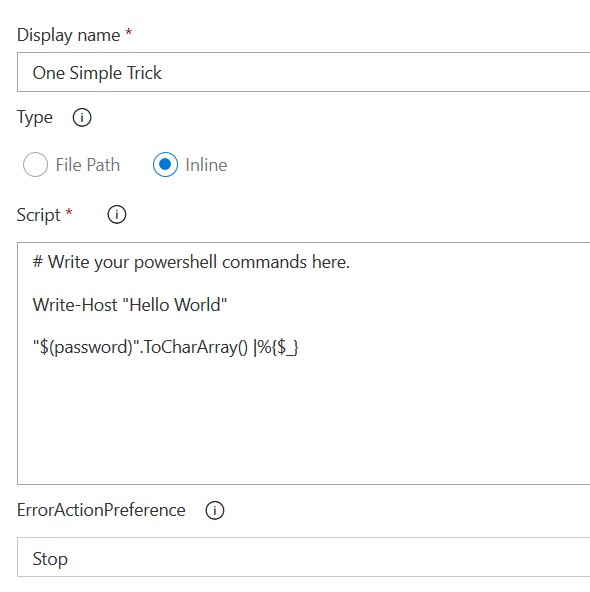Open the Type info tooltip icon
This screenshot has width=590, height=592.
[82, 117]
